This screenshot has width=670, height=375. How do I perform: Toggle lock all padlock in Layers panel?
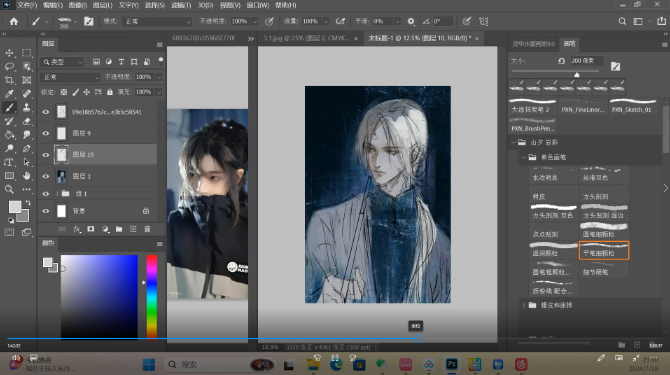coord(110,92)
